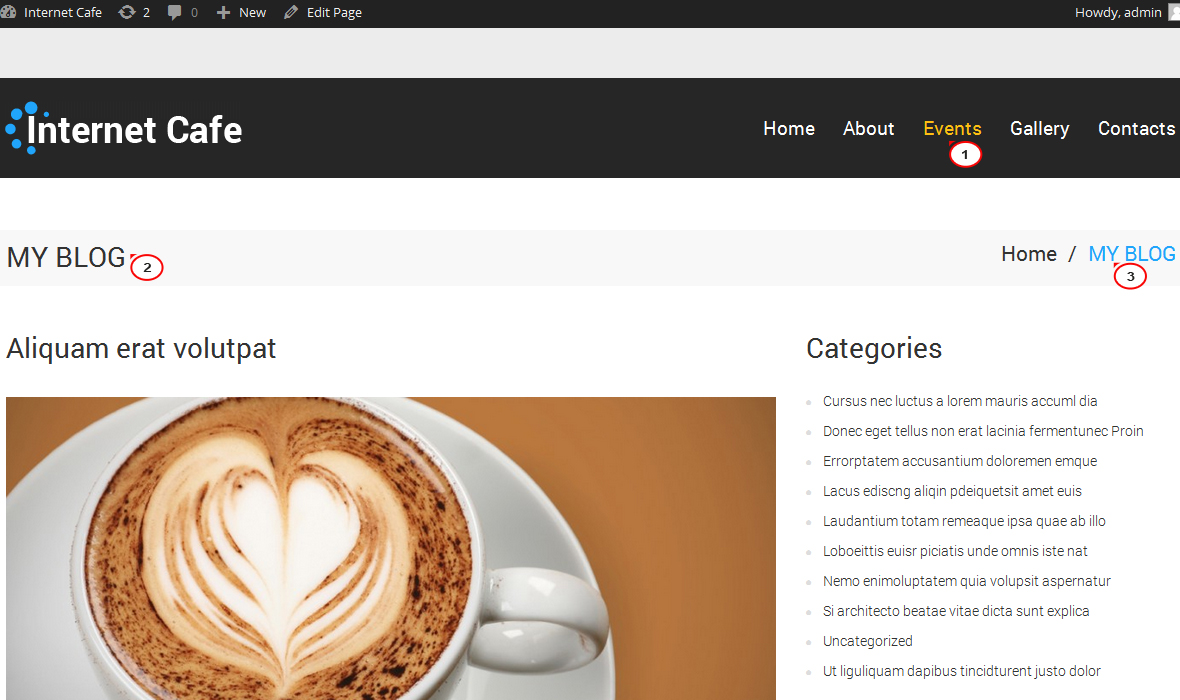Open the New content menu
Viewport: 1180px width, 700px height.
point(242,12)
